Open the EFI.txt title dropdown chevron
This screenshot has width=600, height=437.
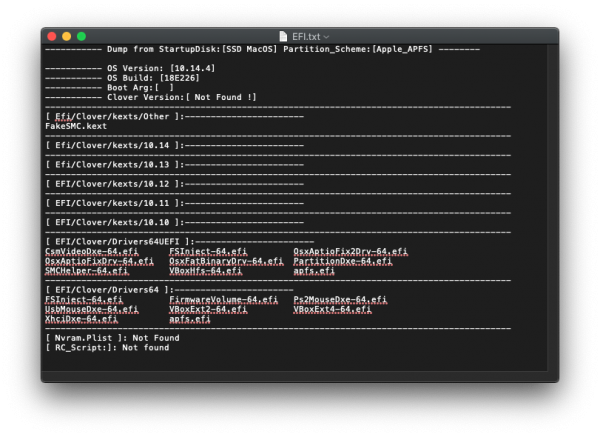coord(326,37)
